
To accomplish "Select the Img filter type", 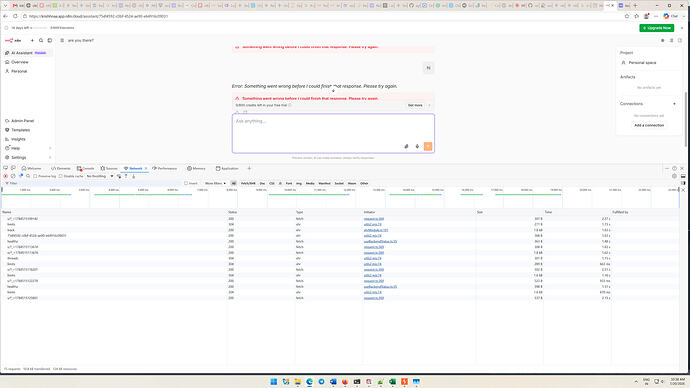I will [x=299, y=183].
